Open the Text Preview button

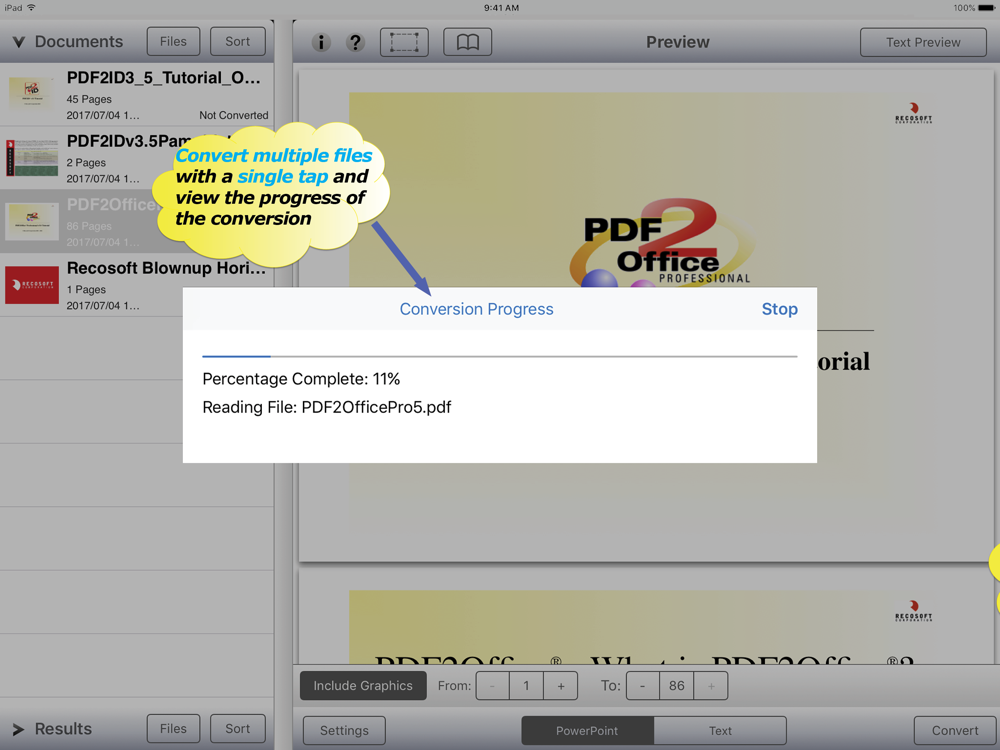(923, 42)
